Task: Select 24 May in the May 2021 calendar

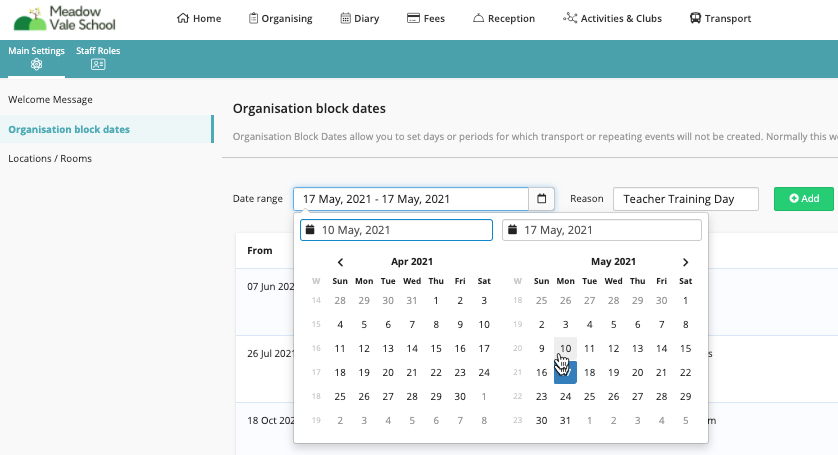Action: coord(565,397)
